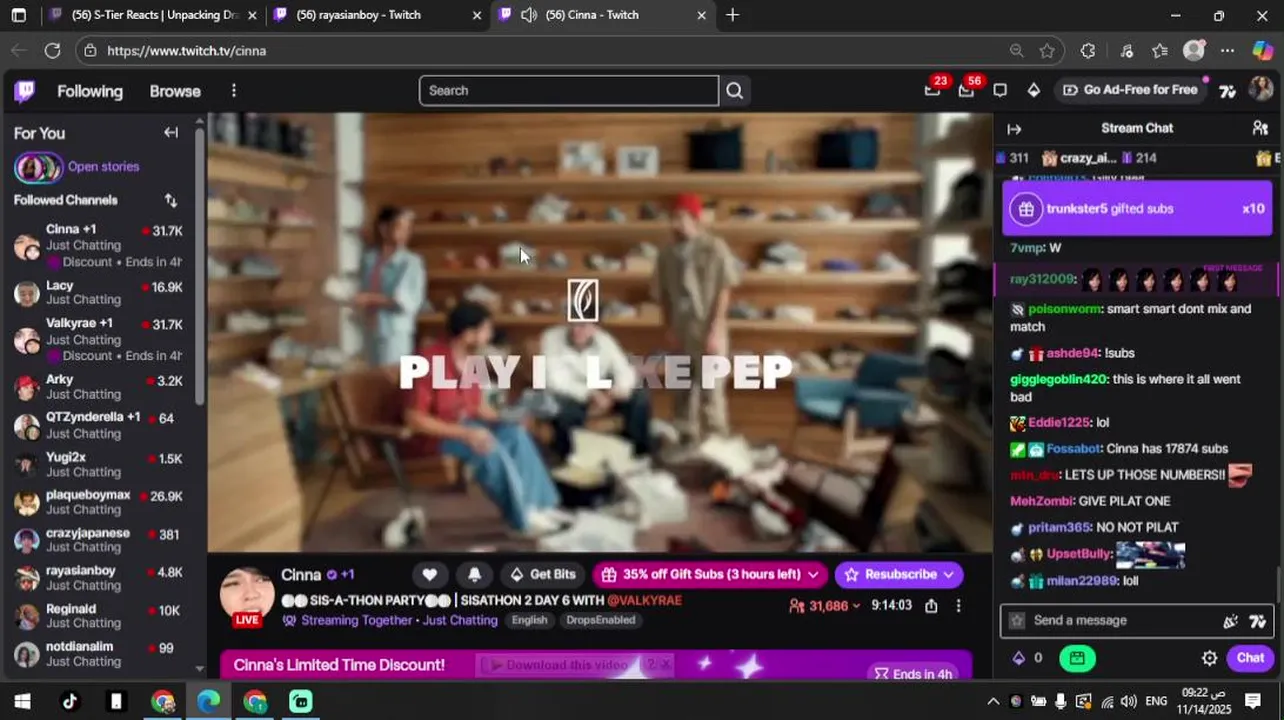Open the Get Bits diamond icon in top bar
The height and width of the screenshot is (720, 1284).
coord(1034,90)
